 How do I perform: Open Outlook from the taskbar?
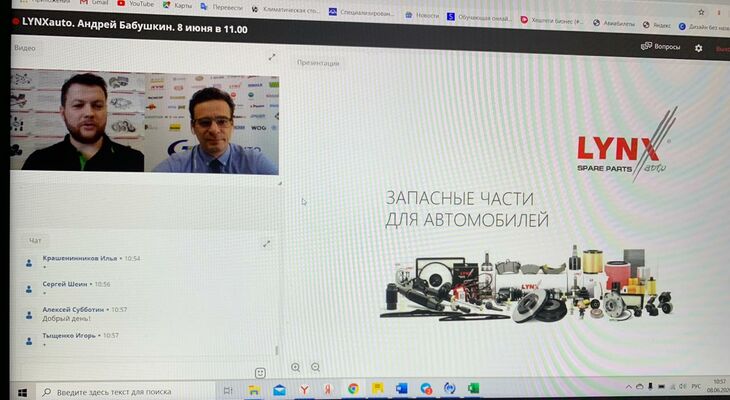coord(401,388)
